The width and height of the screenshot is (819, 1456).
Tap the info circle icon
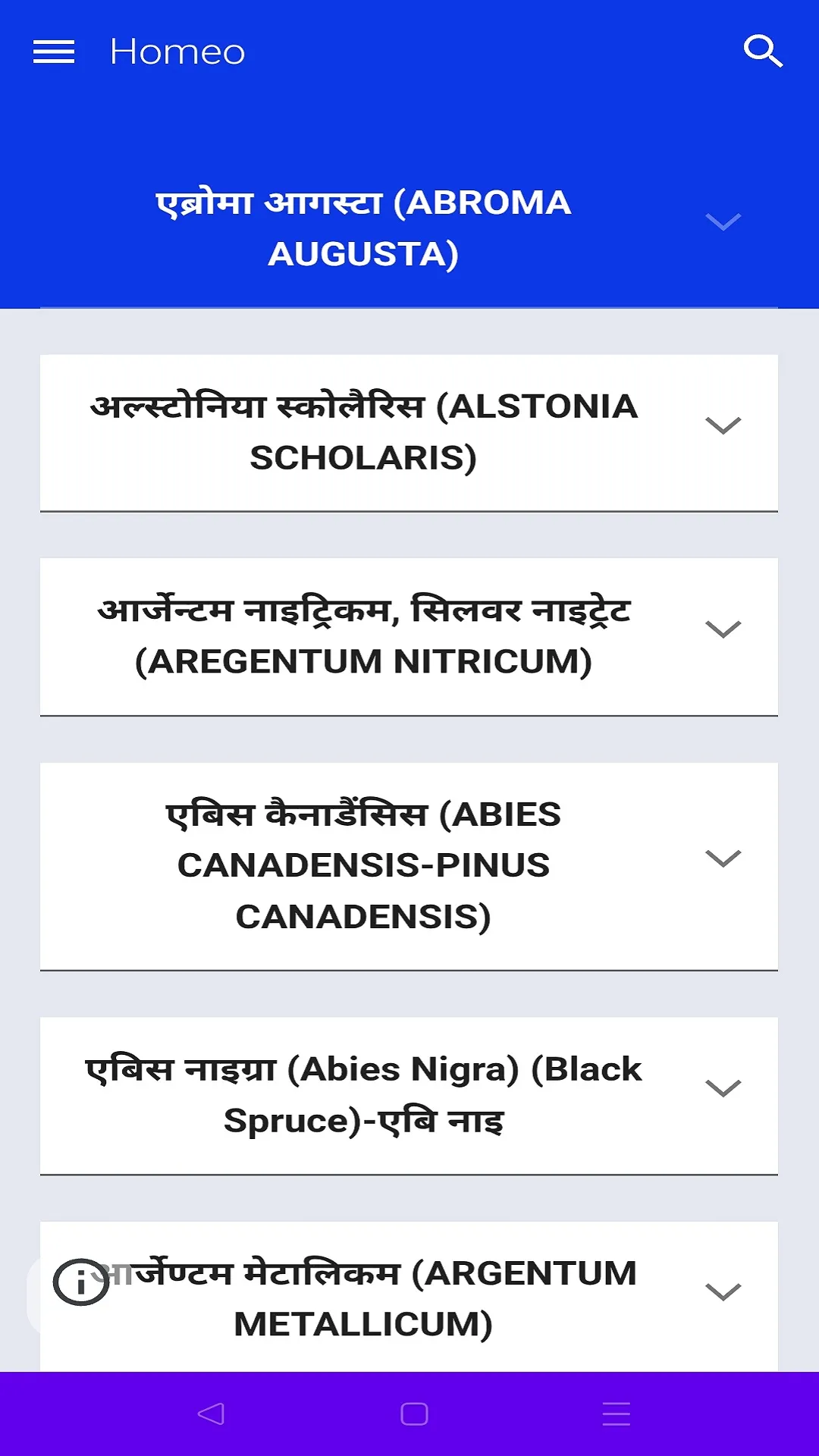(81, 1282)
